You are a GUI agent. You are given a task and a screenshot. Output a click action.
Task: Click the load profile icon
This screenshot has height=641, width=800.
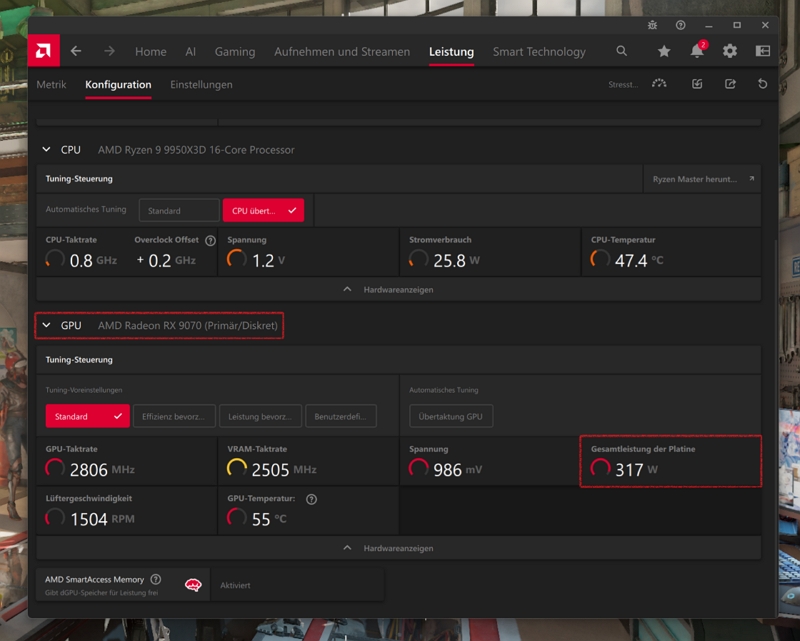tap(697, 84)
